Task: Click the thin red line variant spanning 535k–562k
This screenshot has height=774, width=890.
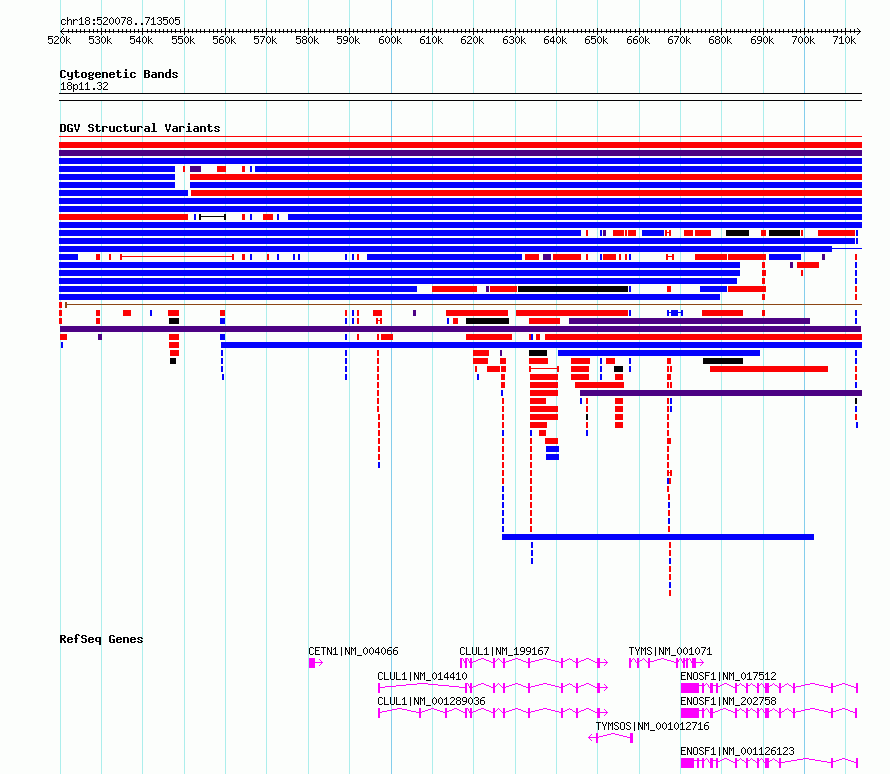Action: pos(177,257)
